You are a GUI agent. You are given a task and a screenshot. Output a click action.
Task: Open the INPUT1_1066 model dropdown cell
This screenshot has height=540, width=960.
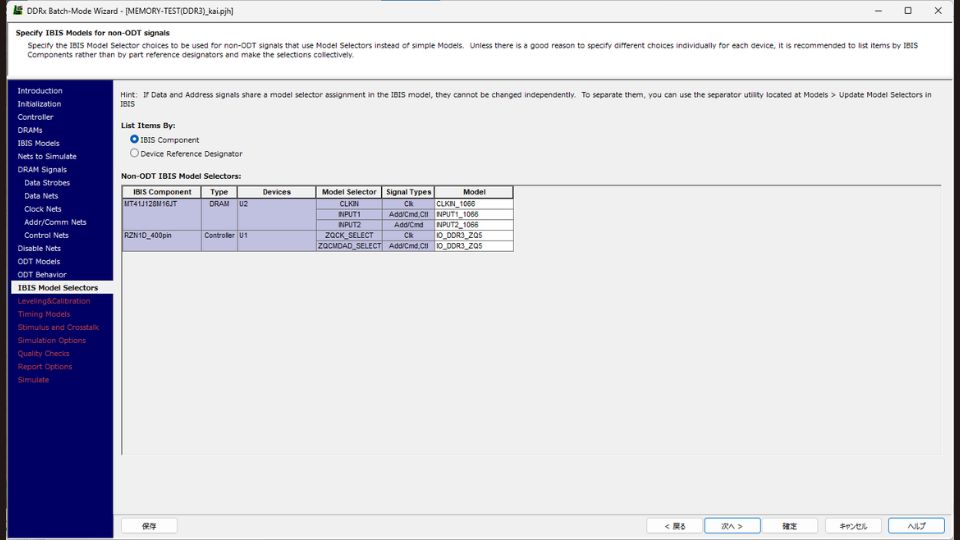[x=473, y=214]
